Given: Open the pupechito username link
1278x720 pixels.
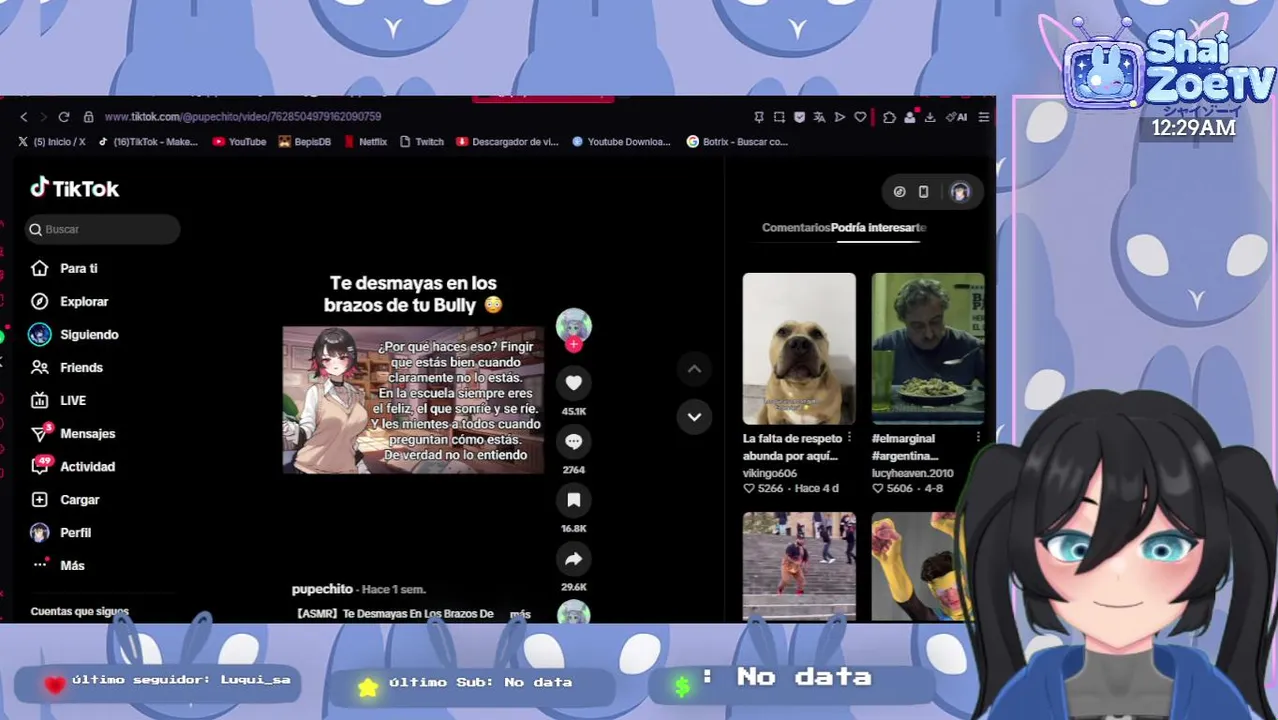Looking at the screenshot, I should point(322,589).
